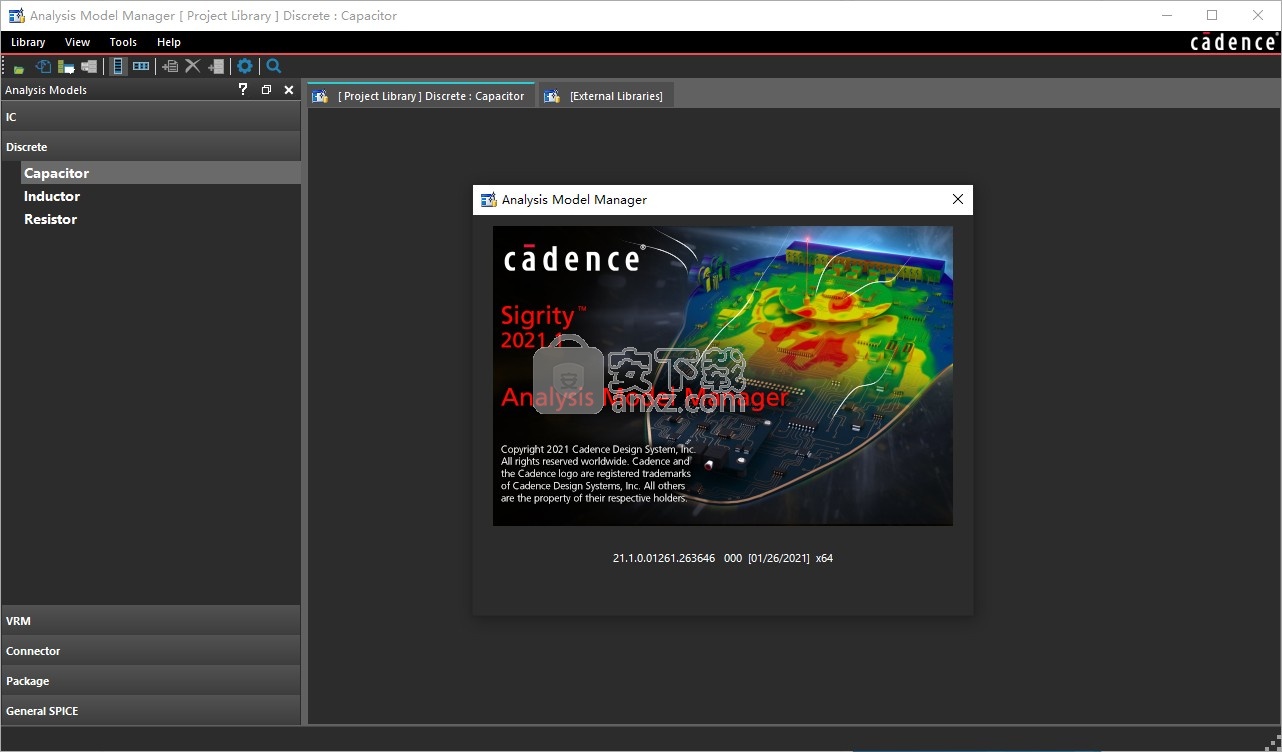The image size is (1282, 752).
Task: Click the blue reload library icon
Action: [x=43, y=67]
